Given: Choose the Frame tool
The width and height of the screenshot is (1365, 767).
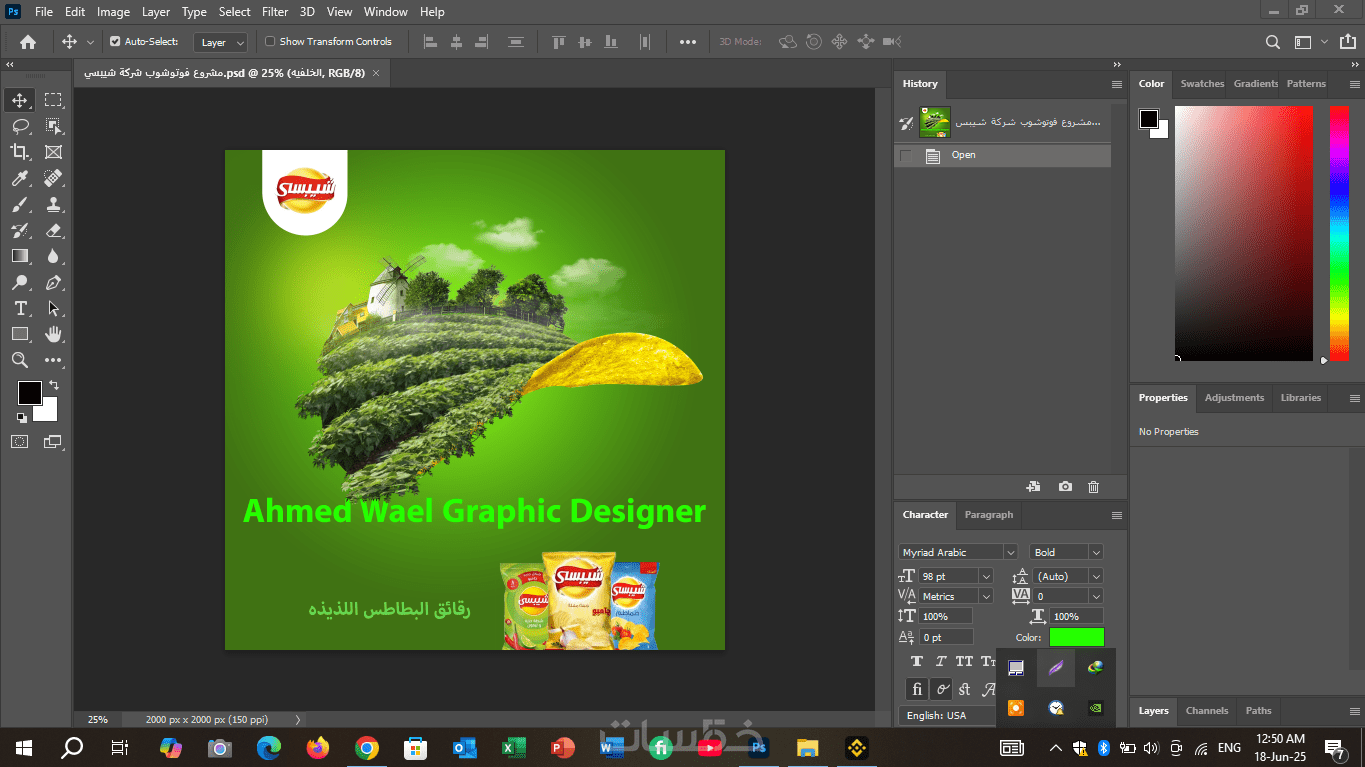Looking at the screenshot, I should coord(53,152).
